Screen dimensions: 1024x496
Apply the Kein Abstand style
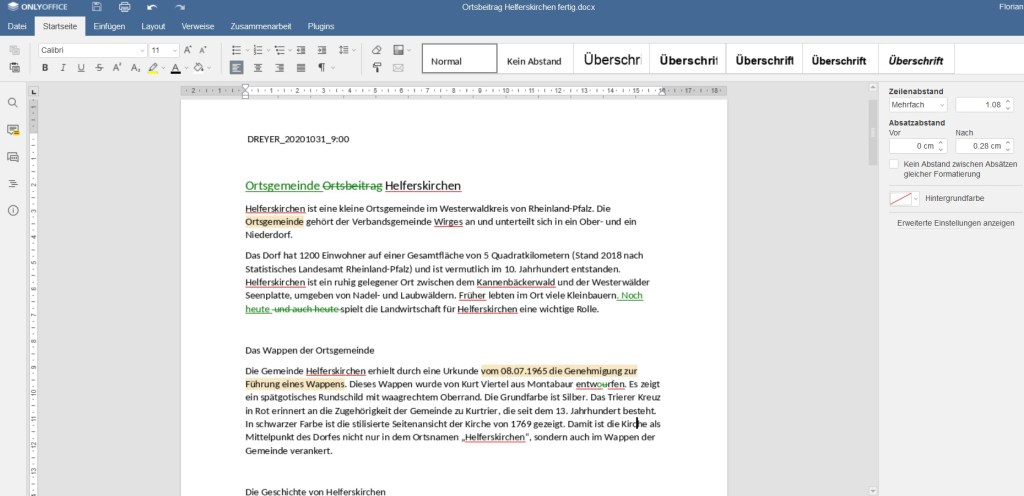coord(534,61)
